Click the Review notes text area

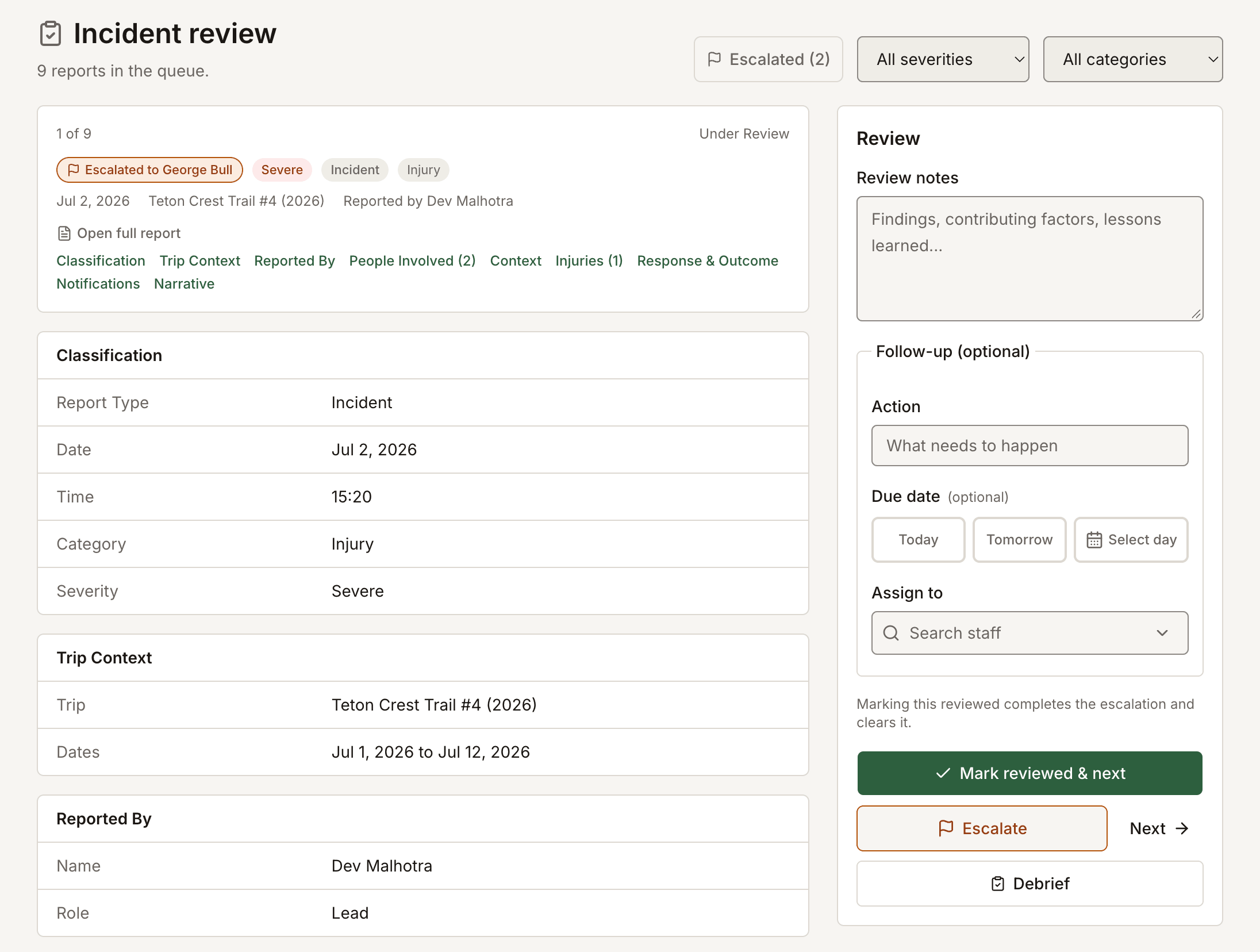tap(1029, 259)
